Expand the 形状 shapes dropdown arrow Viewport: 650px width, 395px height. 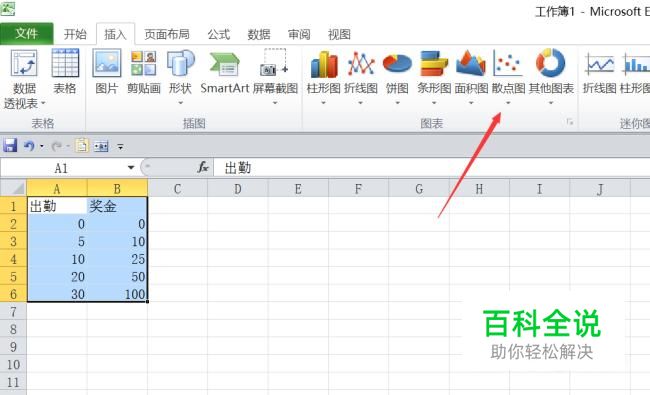click(180, 103)
